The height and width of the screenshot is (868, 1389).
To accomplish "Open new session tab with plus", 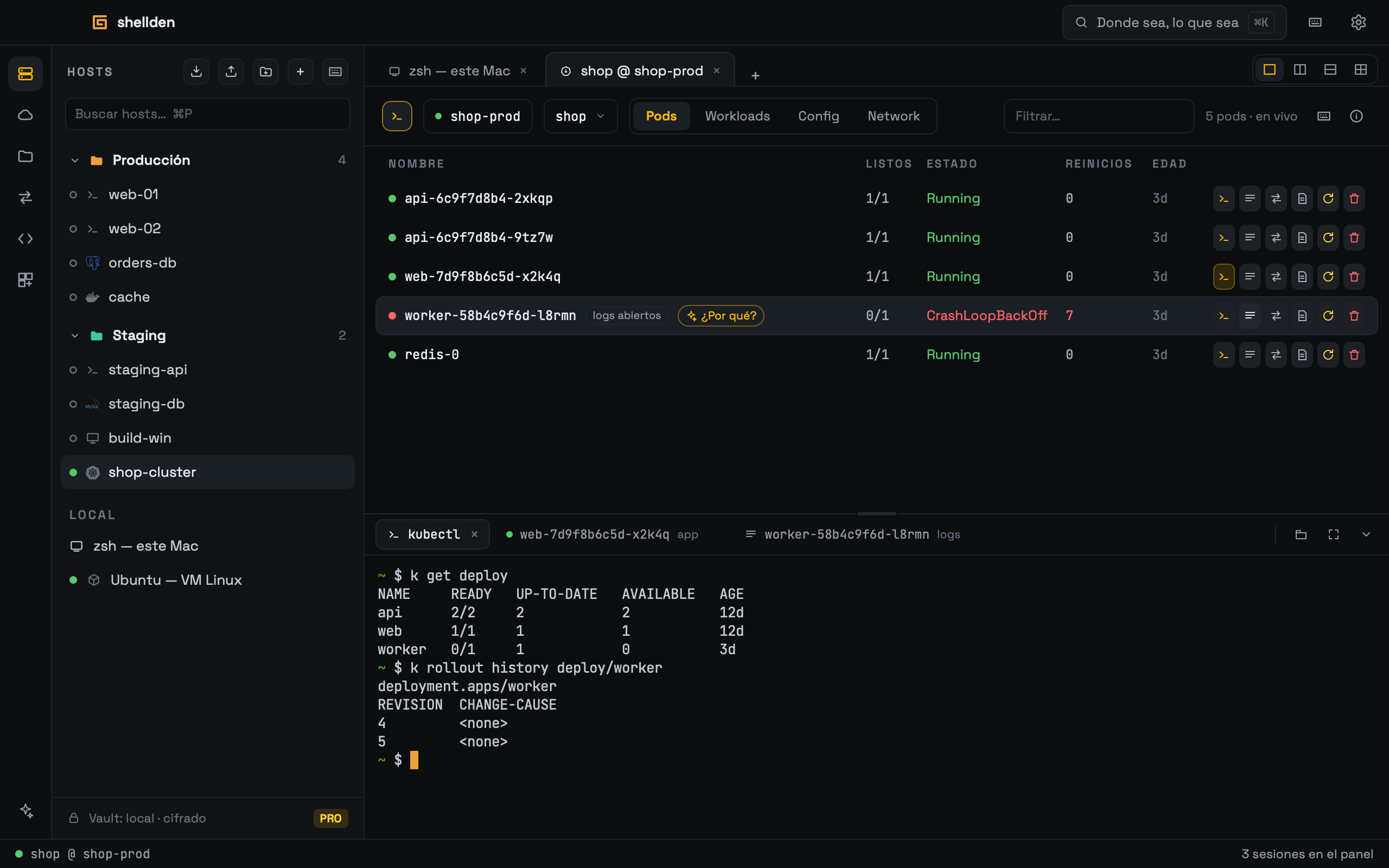I will [755, 75].
